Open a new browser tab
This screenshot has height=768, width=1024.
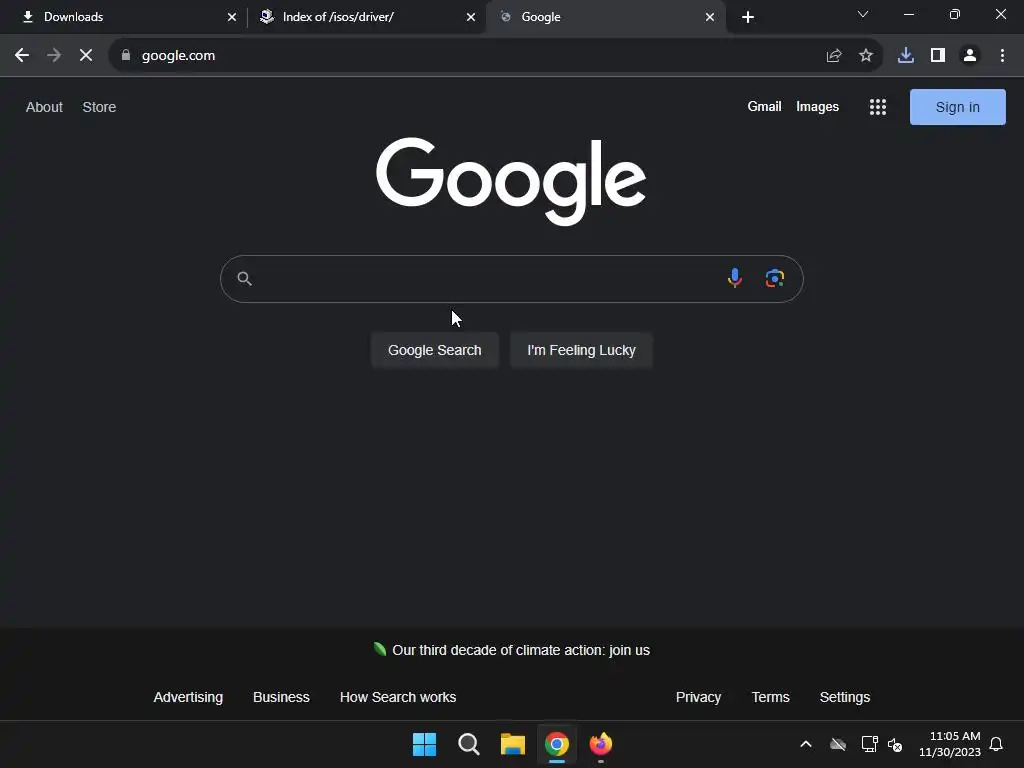(748, 17)
